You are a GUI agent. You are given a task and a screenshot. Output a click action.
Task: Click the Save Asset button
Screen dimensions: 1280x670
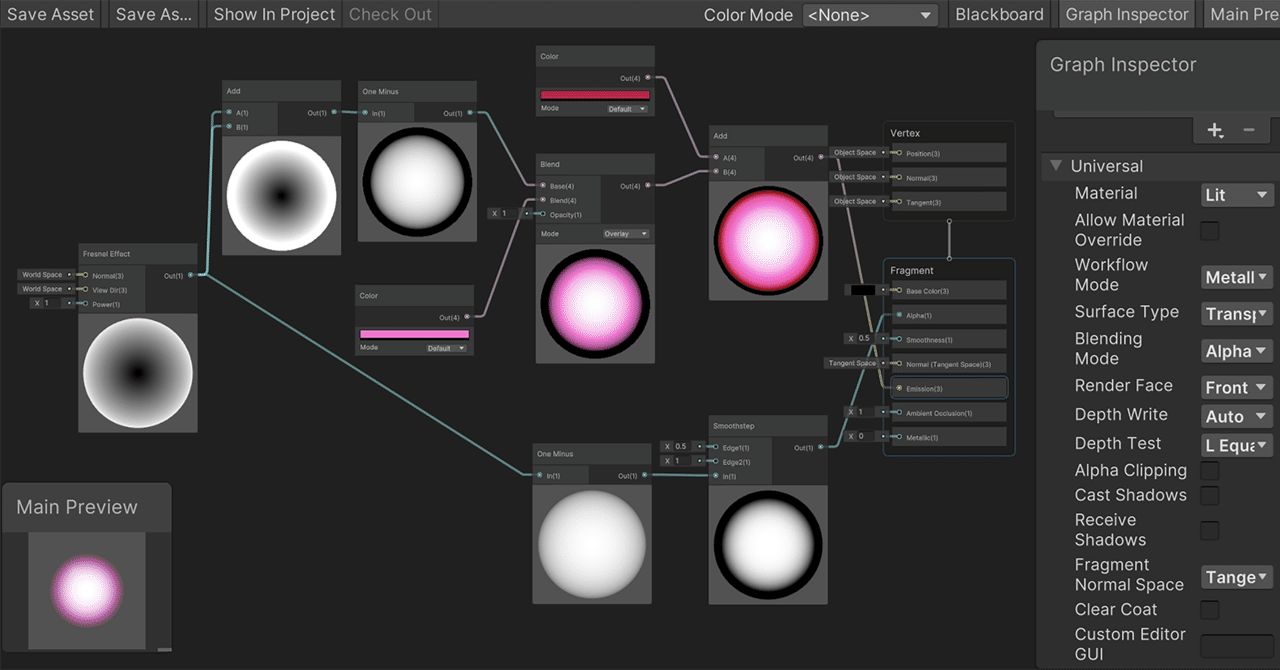click(x=50, y=14)
